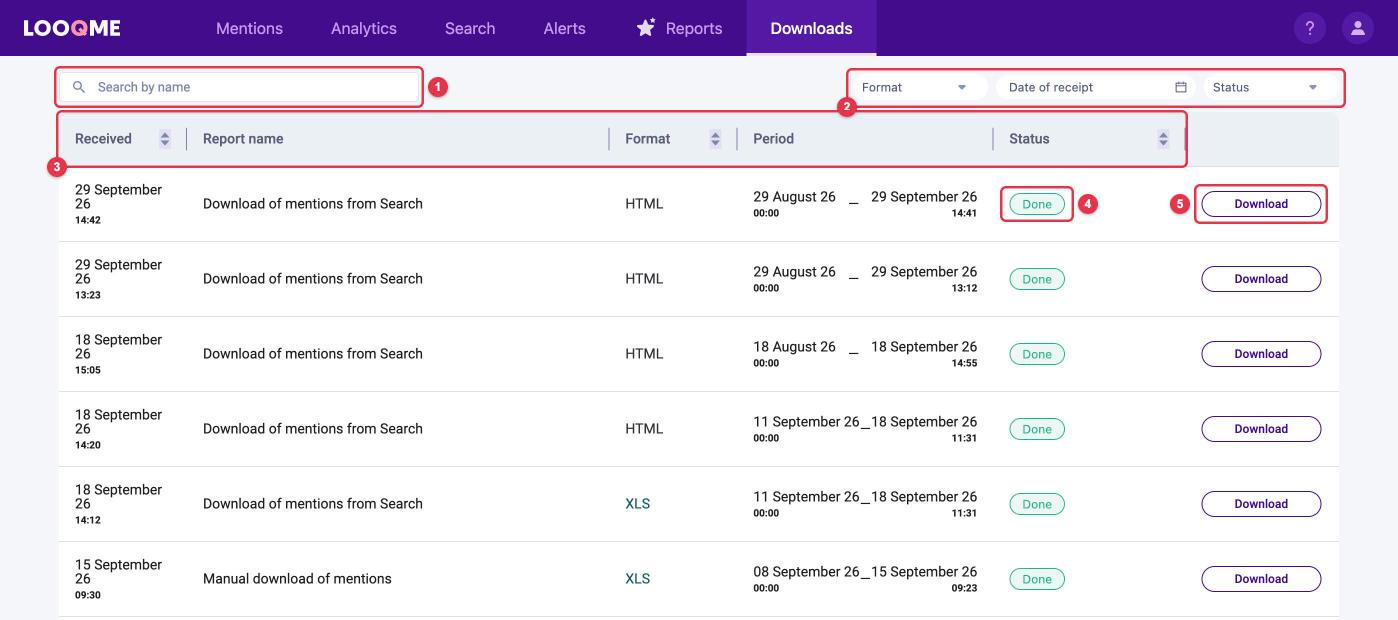Download the Manual download of mentions report
The image size is (1398, 620).
point(1261,579)
